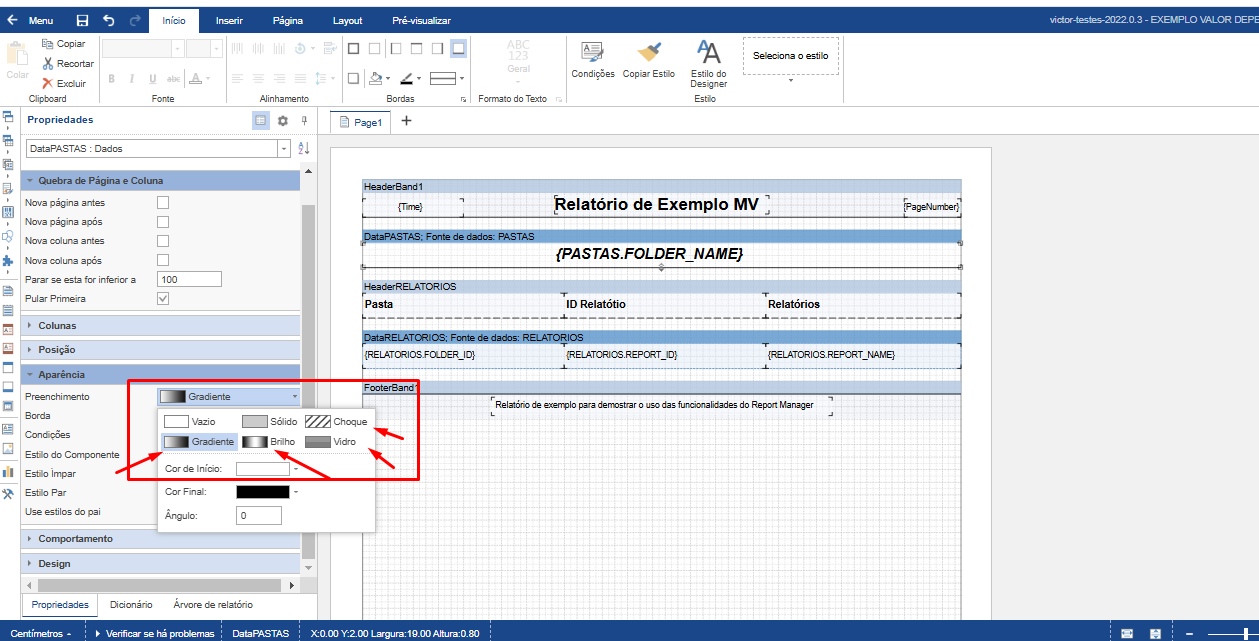Click the properties settings gear icon
Viewport: 1259px width, 641px height.
click(283, 120)
